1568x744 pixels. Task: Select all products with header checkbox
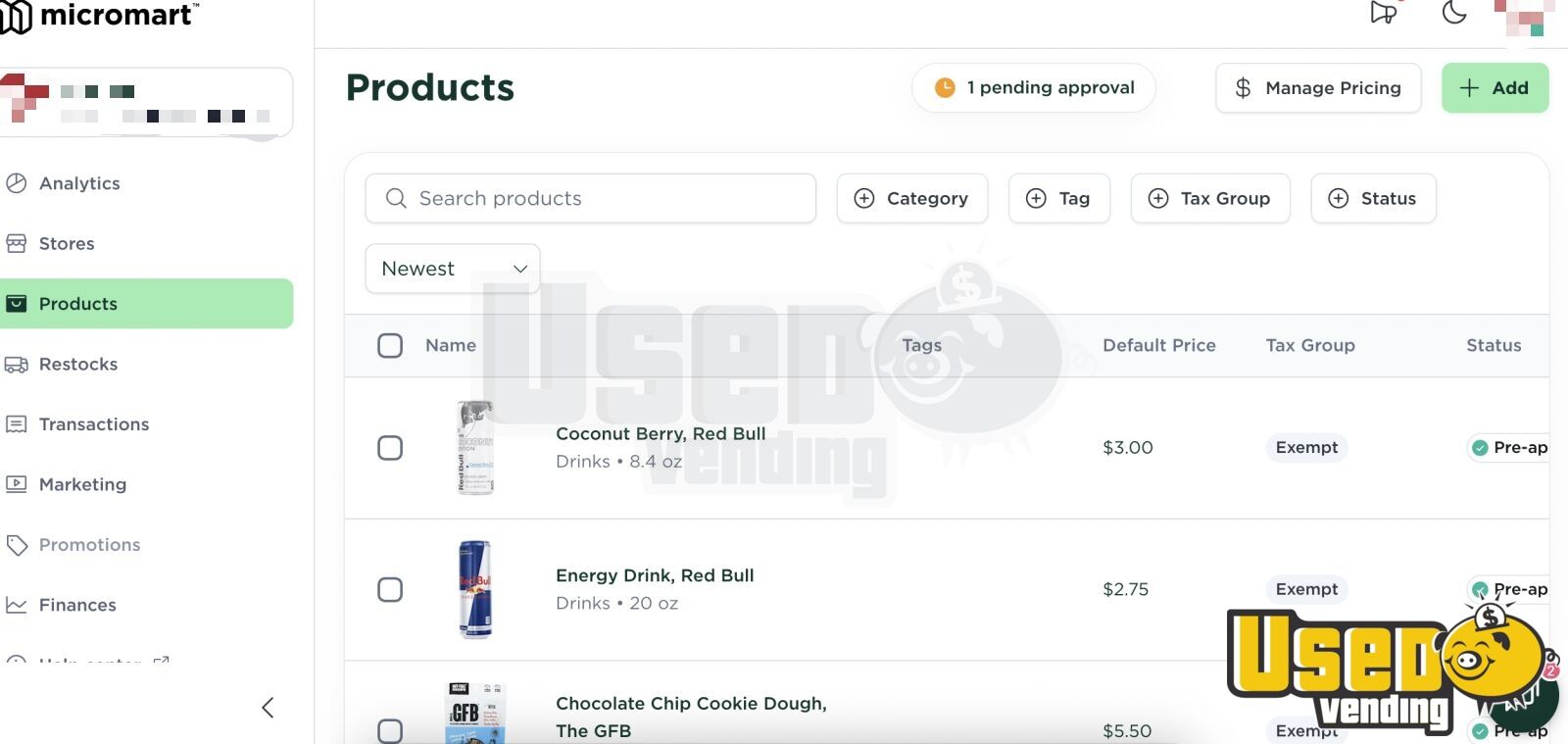coord(390,346)
